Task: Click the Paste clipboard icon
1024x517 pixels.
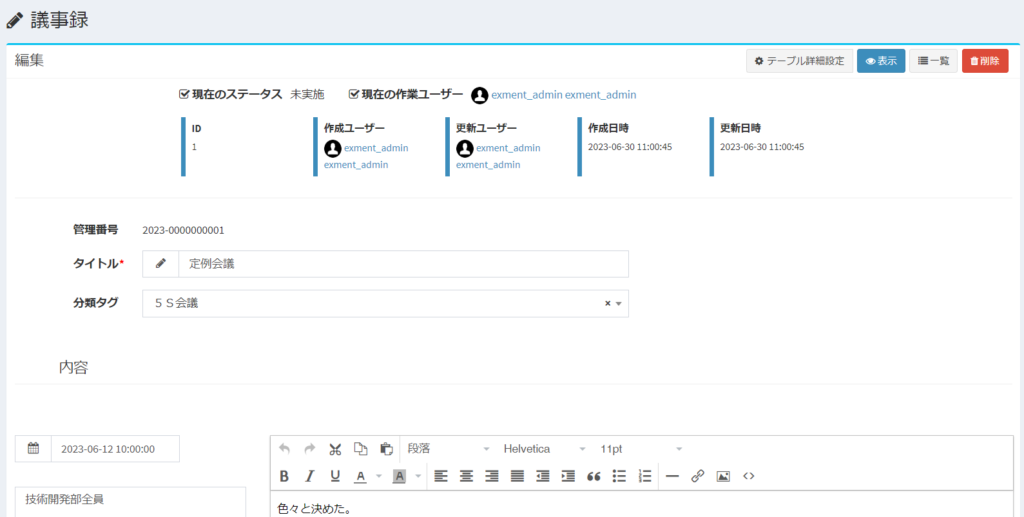Action: (x=386, y=449)
